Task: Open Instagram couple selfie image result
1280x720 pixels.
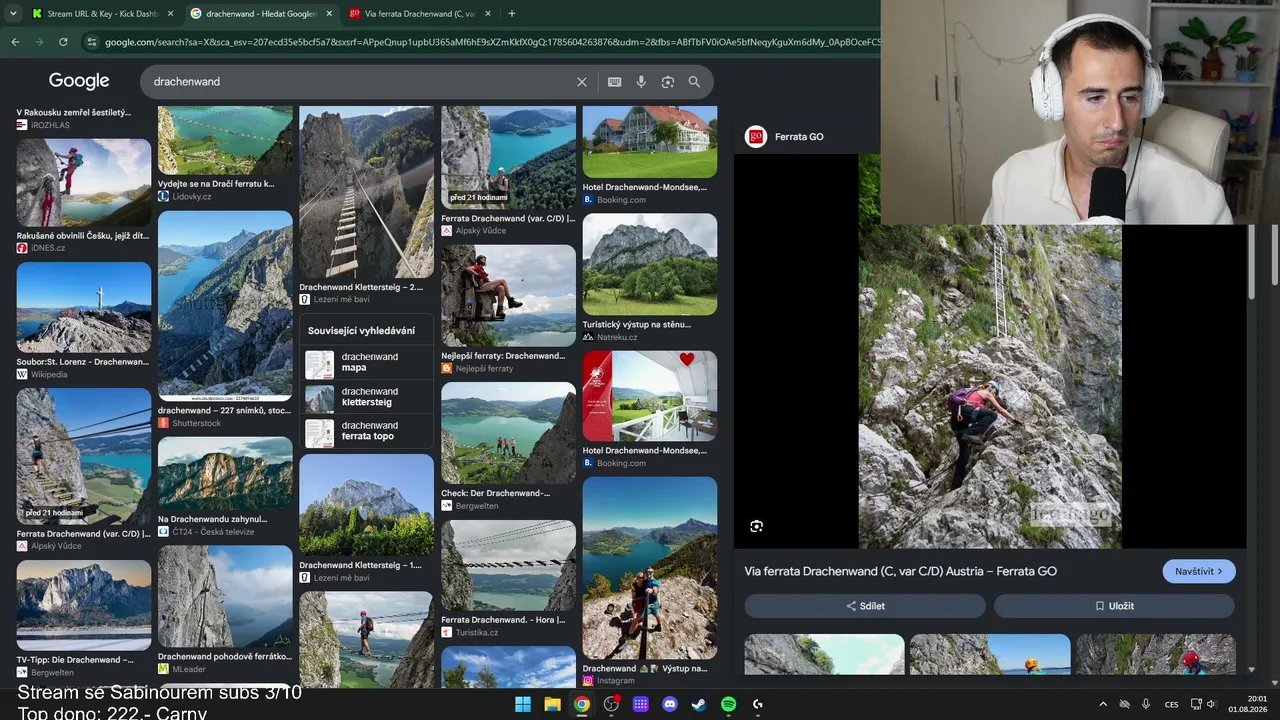Action: [x=650, y=568]
